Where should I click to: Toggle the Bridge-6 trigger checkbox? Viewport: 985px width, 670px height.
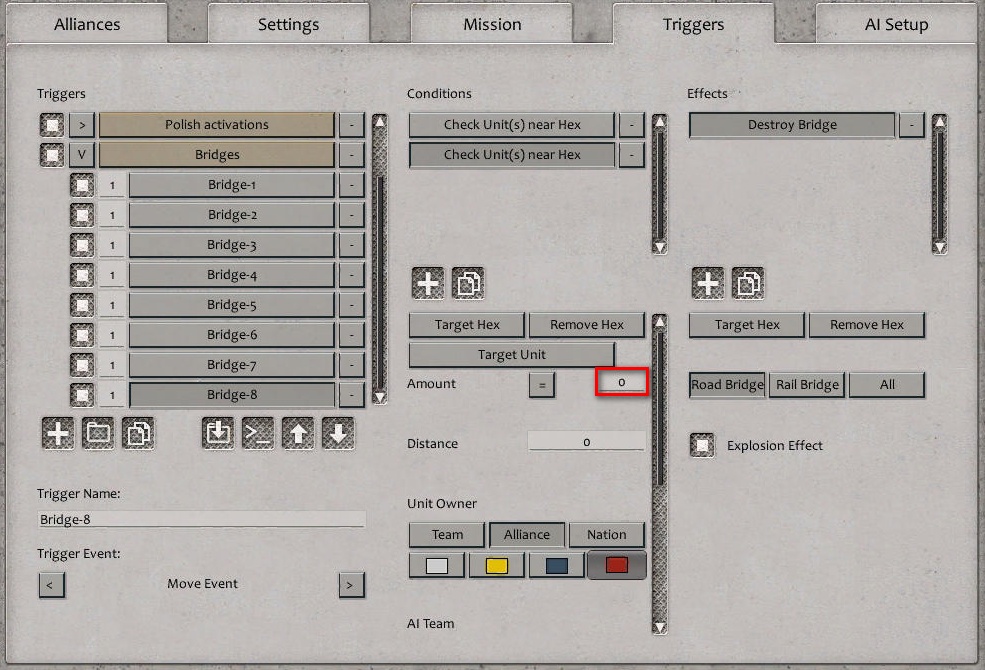(82, 335)
